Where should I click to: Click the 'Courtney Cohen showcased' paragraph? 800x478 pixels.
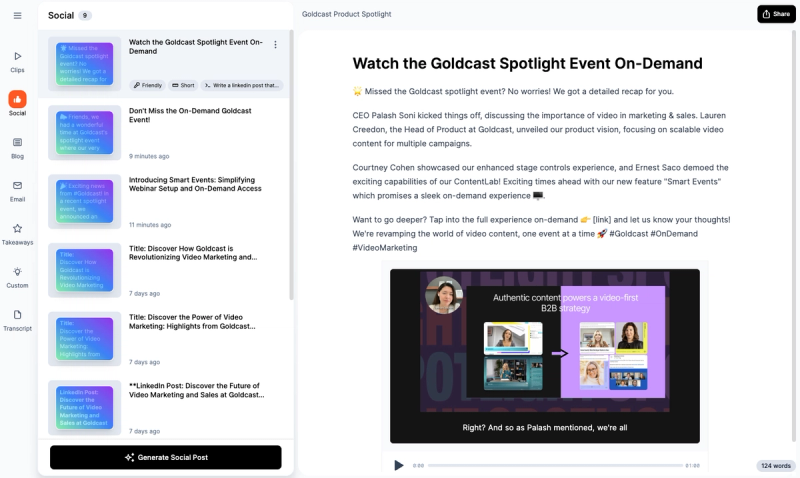pyautogui.click(x=540, y=182)
